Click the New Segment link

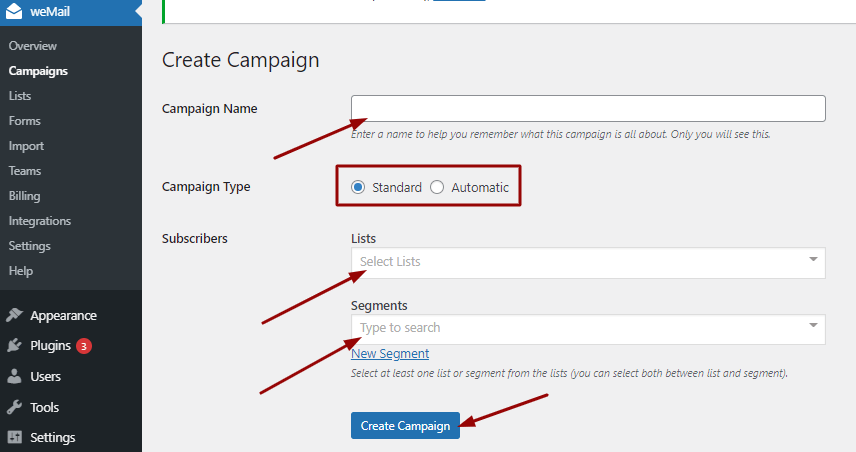pyautogui.click(x=390, y=354)
